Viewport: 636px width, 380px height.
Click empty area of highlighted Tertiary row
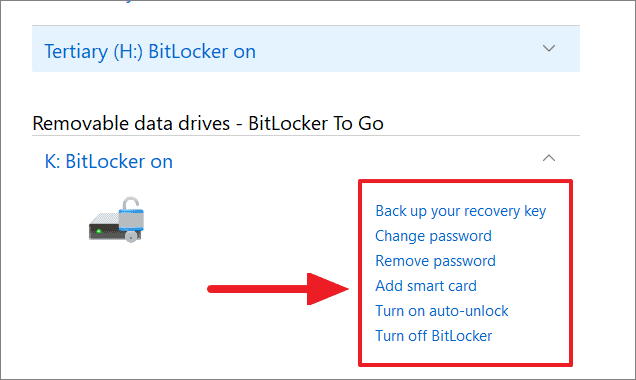coord(398,49)
